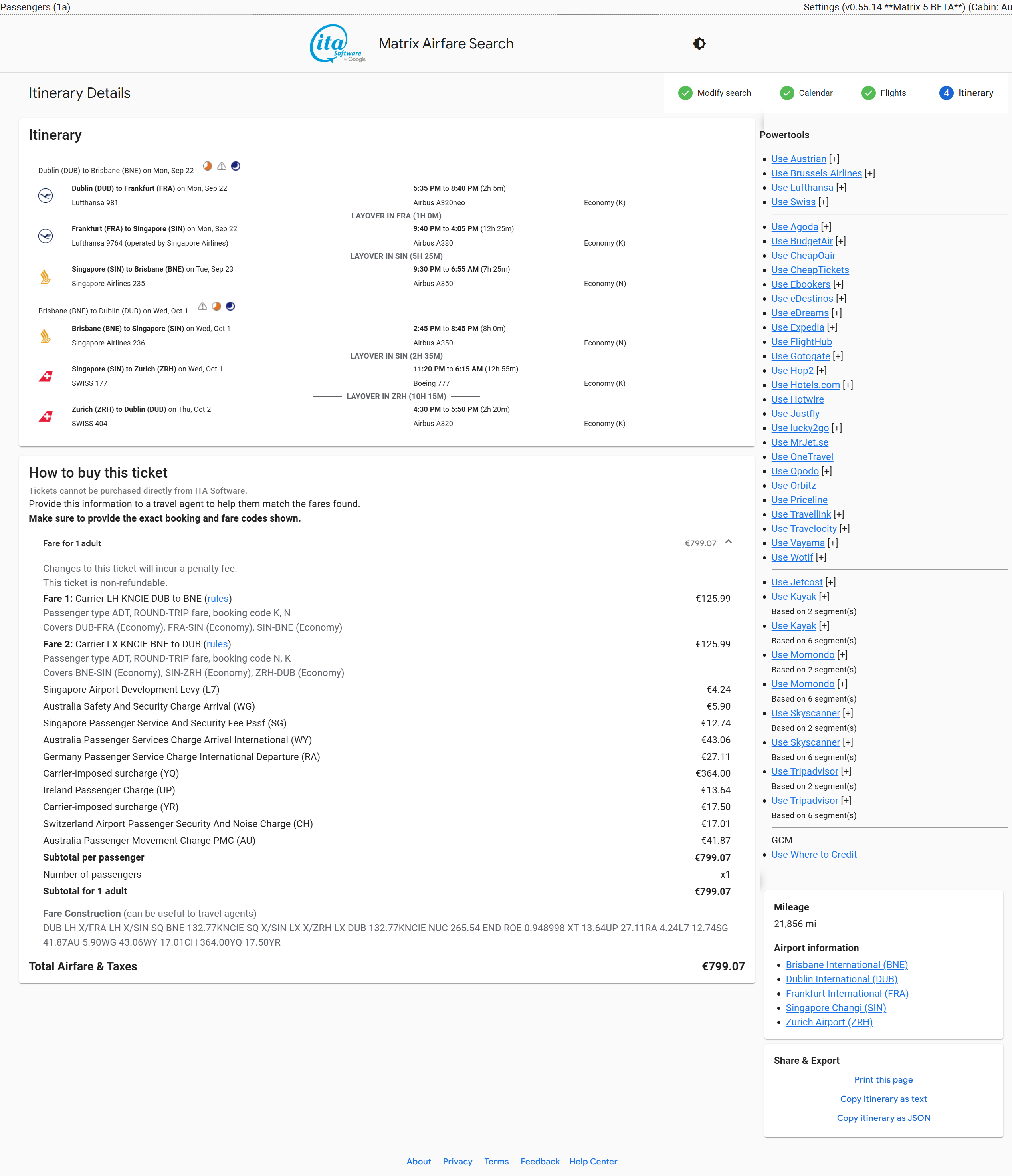Click the orange long-layover icon on Brisbane to Dublin

[x=216, y=307]
